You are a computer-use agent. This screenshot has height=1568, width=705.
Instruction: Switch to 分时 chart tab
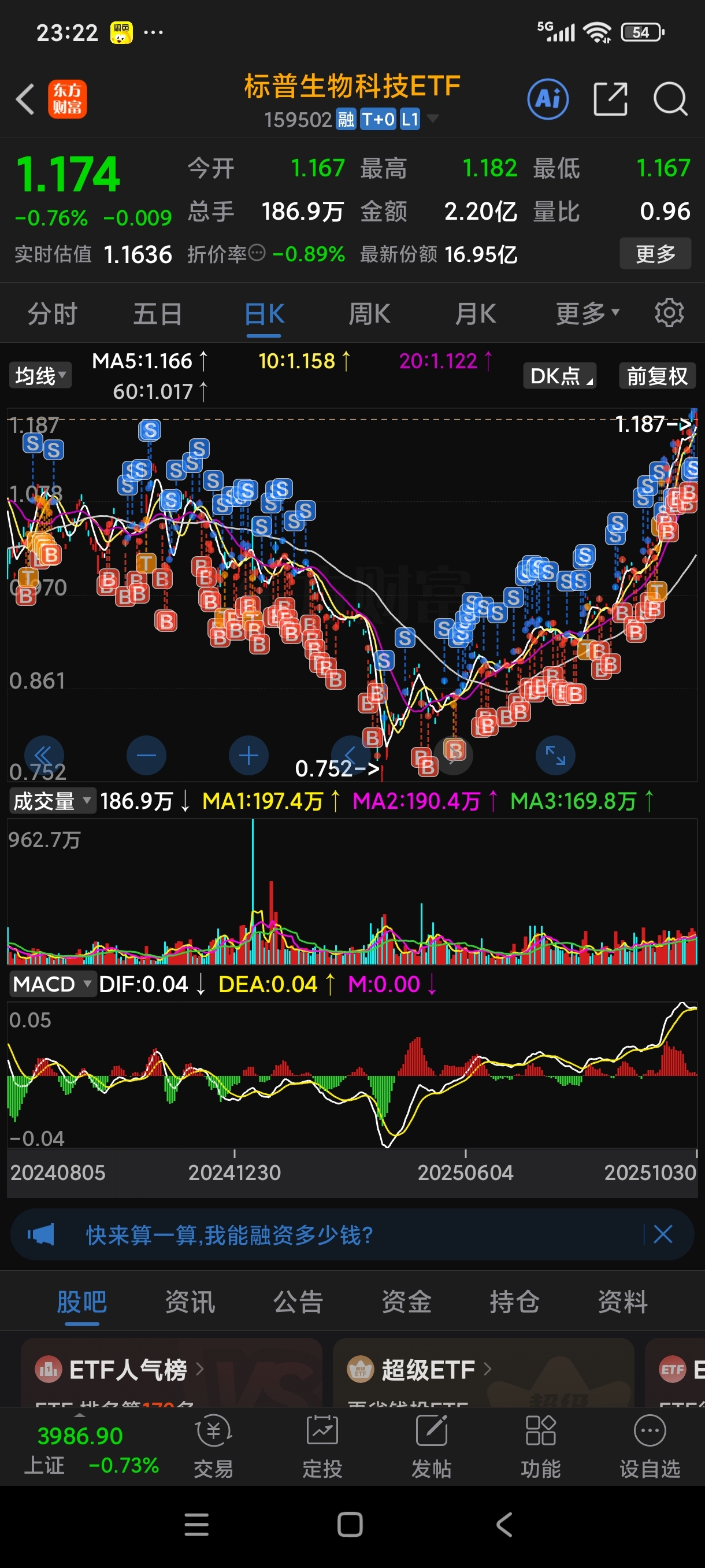pyautogui.click(x=53, y=313)
